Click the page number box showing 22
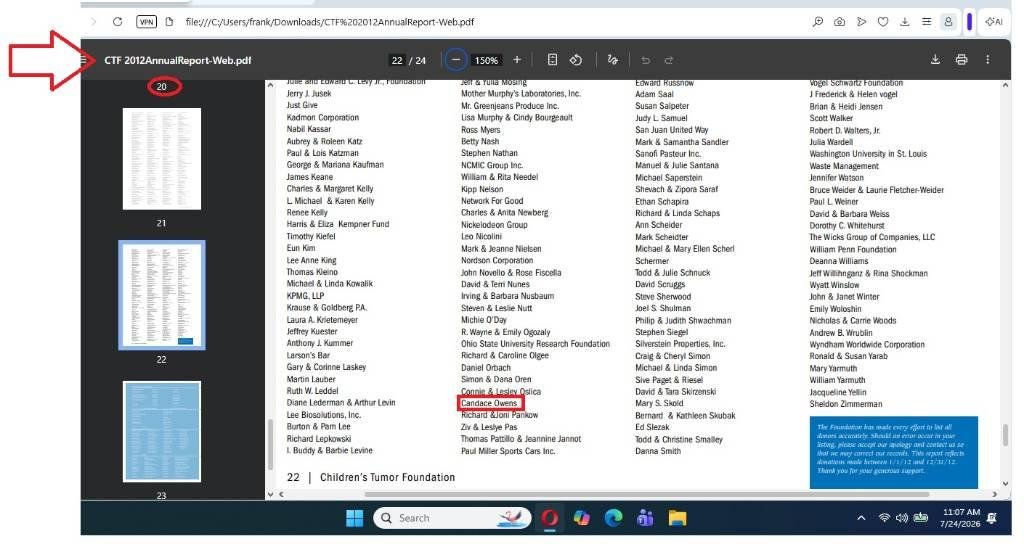The image size is (1024, 552). [397, 60]
